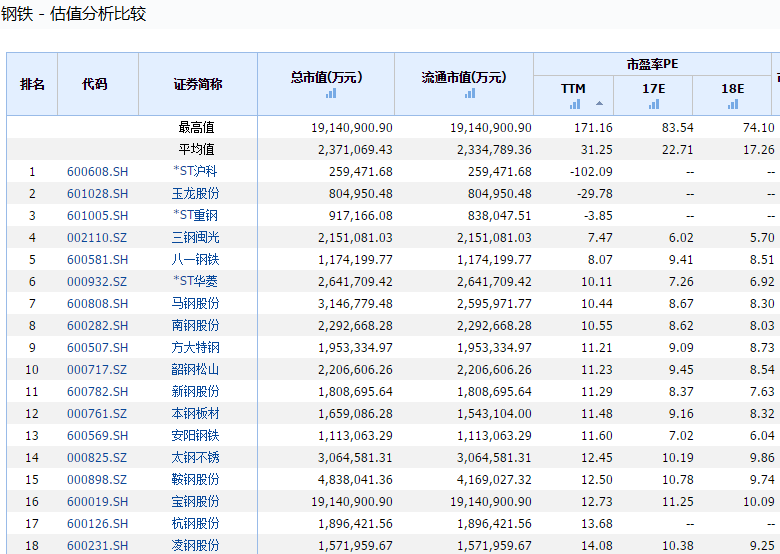The image size is (780, 554).
Task: Open stock code 000825.SZ
Action: coord(97,458)
